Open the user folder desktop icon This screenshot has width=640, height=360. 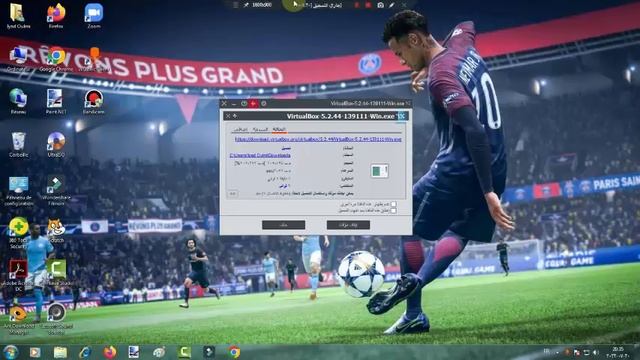(x=18, y=16)
